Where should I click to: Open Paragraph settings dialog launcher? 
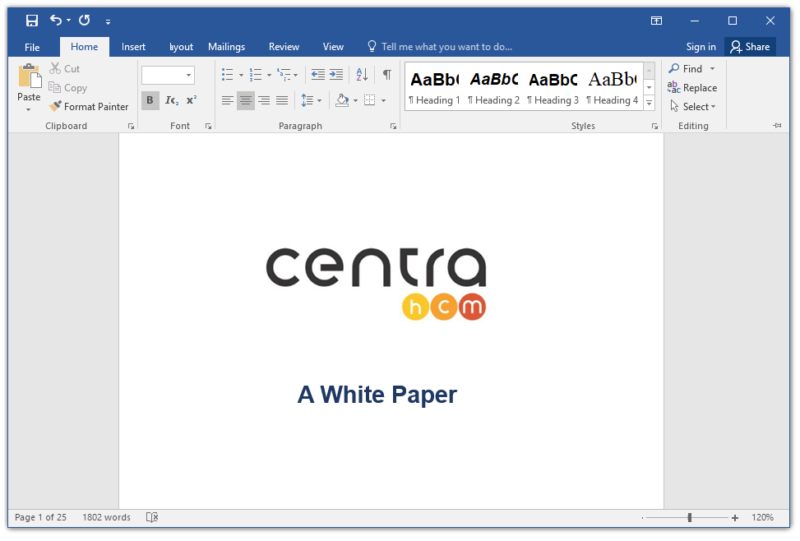(393, 126)
